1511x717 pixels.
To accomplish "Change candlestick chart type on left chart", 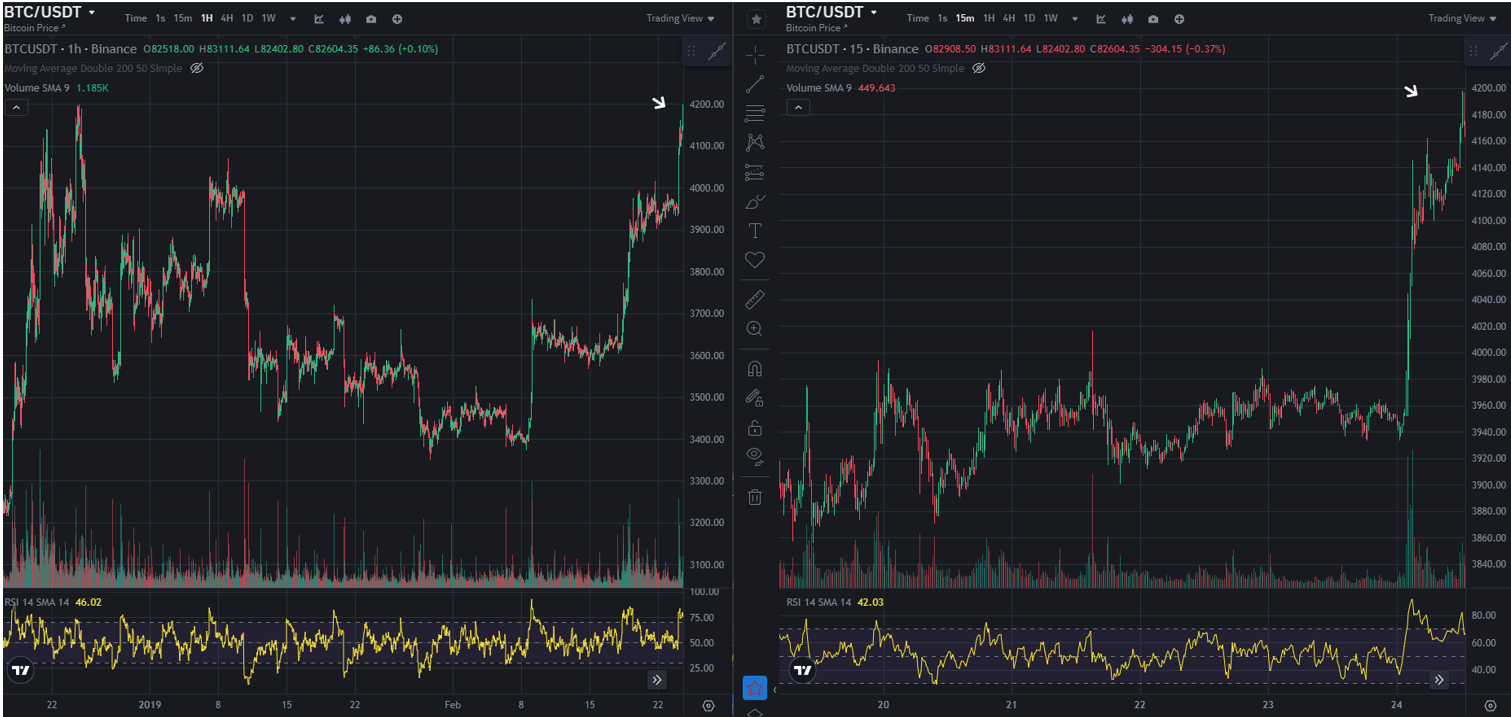I will click(345, 19).
